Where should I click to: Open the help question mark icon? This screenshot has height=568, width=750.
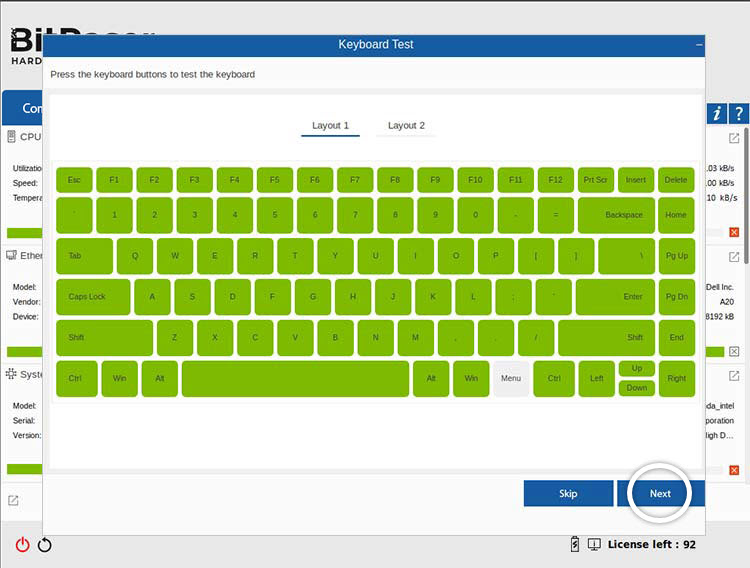coord(739,114)
